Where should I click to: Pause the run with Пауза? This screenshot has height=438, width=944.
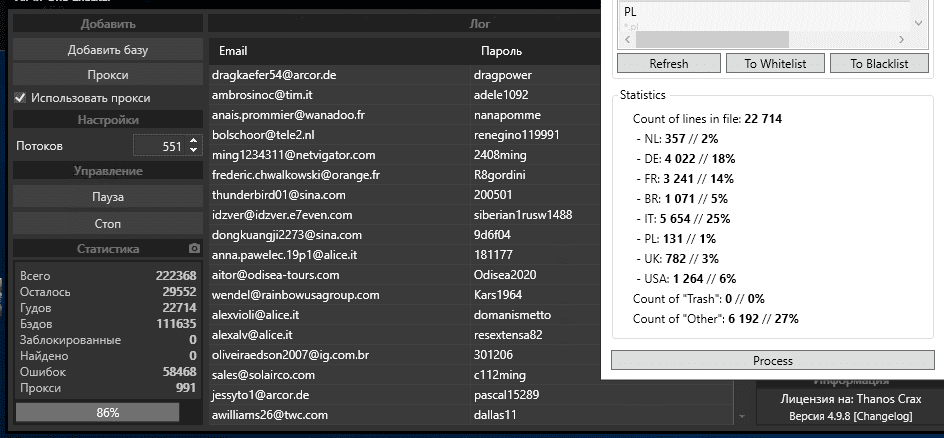(107, 197)
